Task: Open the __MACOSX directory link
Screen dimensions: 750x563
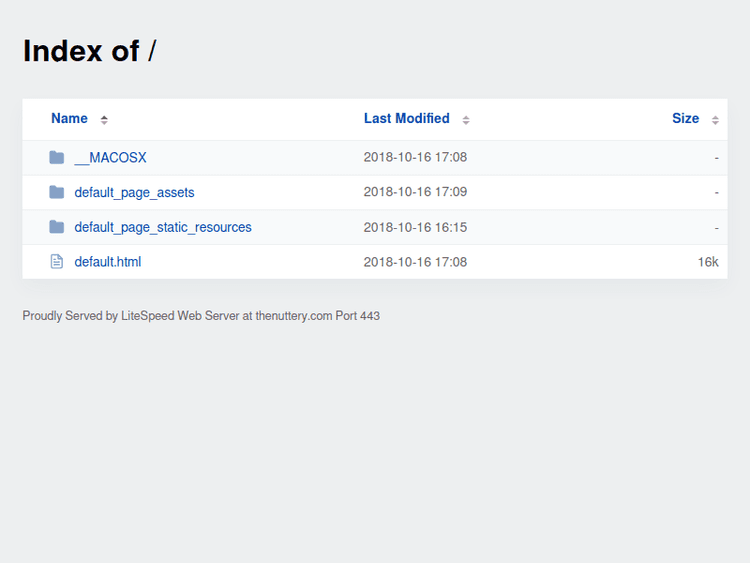Action: click(x=110, y=158)
